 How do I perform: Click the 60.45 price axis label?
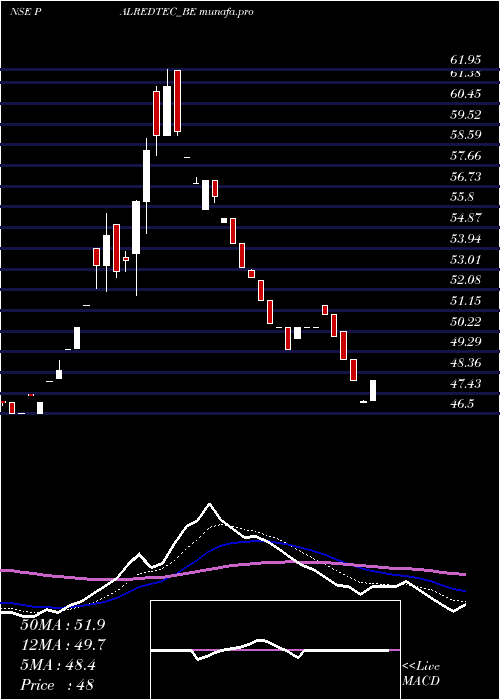point(465,94)
